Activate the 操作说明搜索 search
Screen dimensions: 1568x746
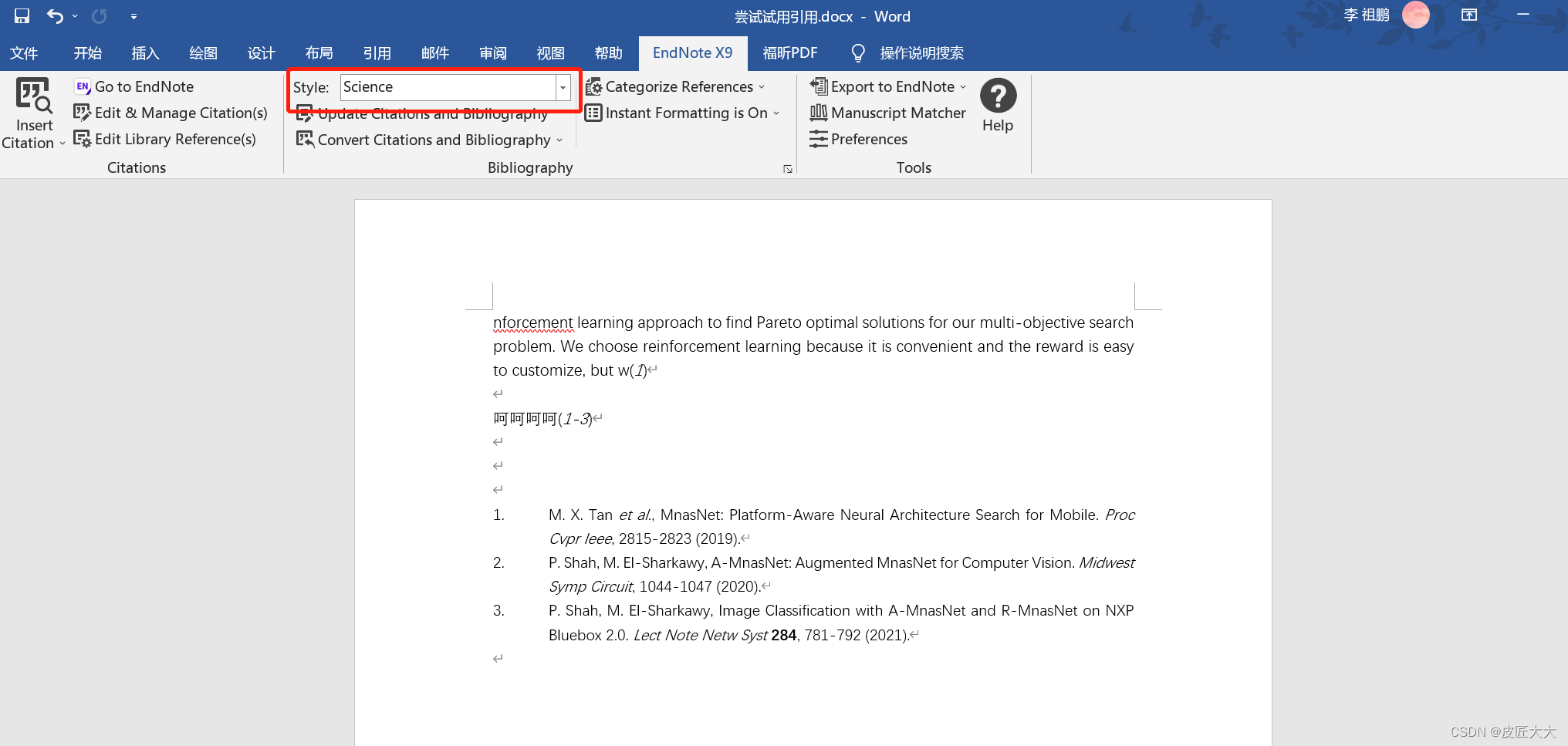pyautogui.click(x=920, y=52)
